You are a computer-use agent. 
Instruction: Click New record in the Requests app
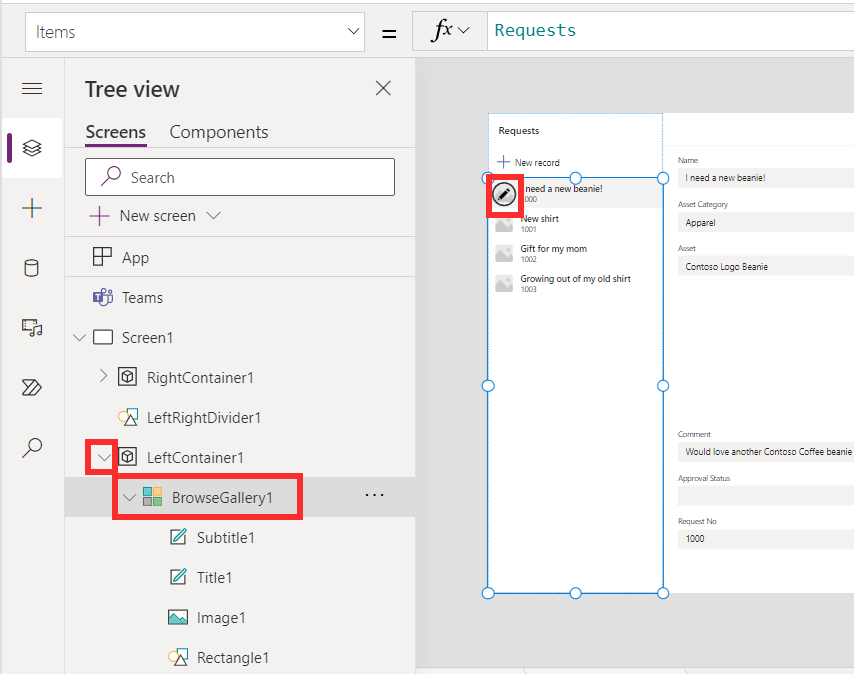click(x=528, y=162)
